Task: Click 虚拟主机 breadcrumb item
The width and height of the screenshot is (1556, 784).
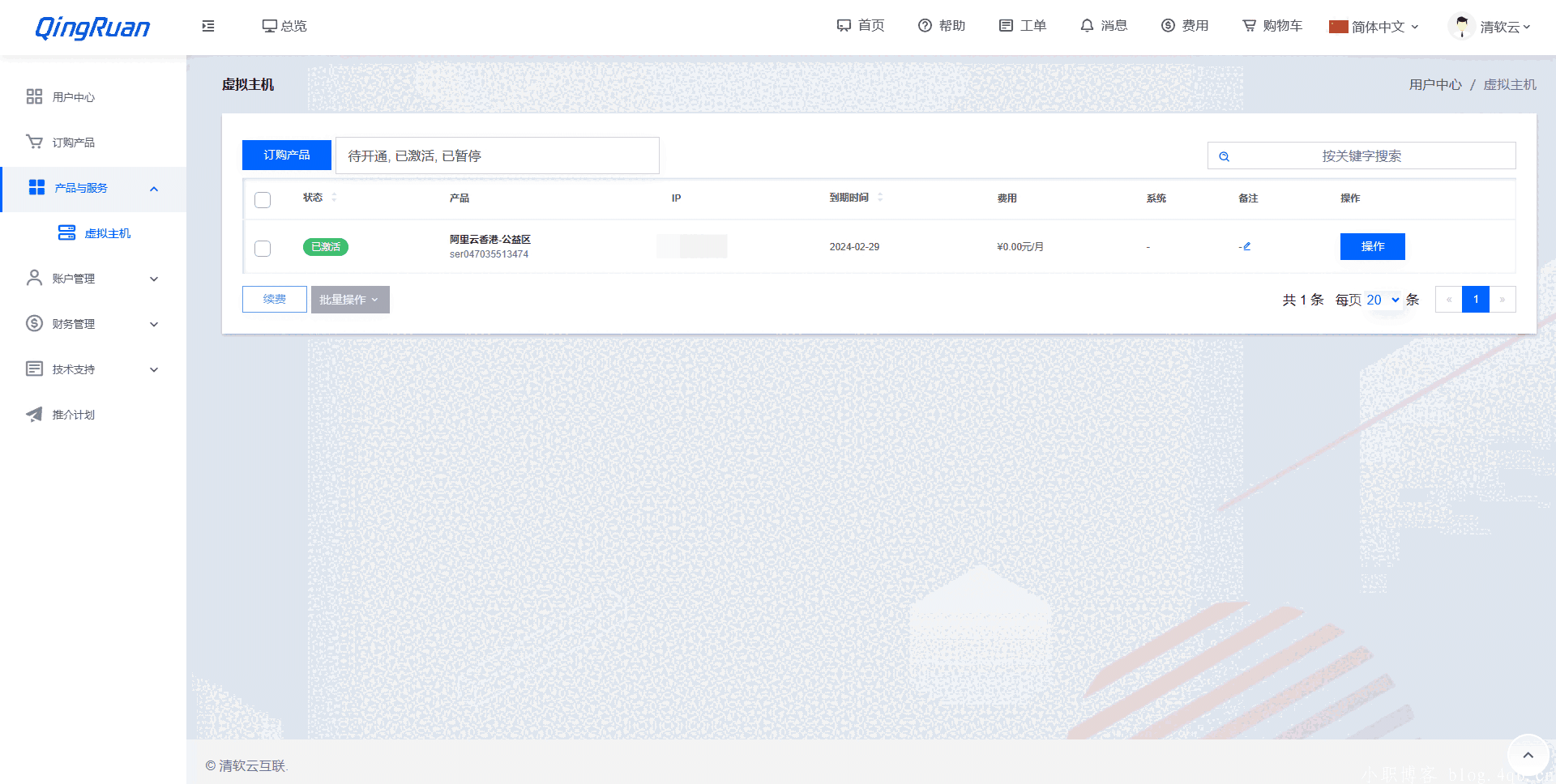Action: coord(1510,84)
